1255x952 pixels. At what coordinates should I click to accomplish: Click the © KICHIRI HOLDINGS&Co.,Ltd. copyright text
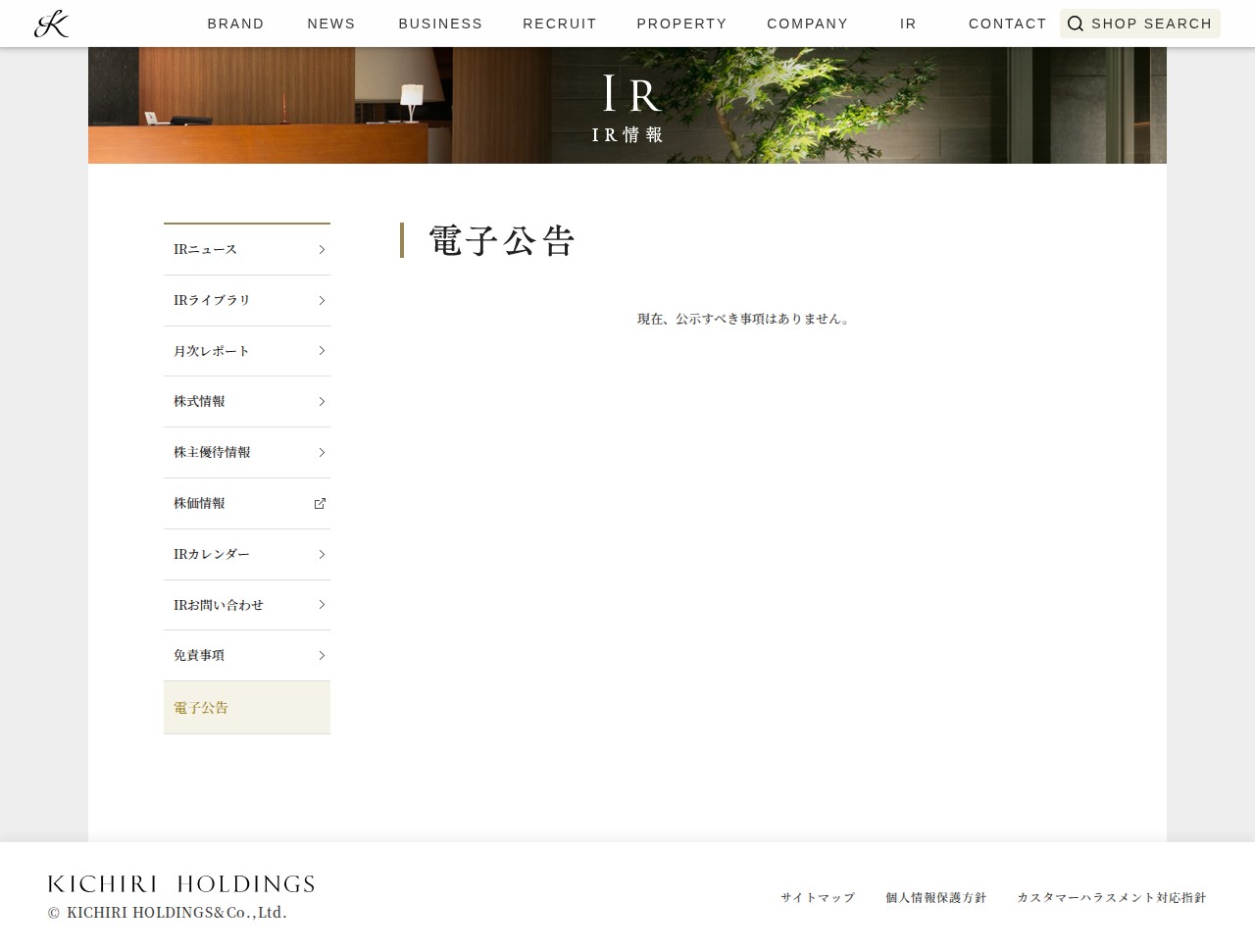(x=168, y=913)
